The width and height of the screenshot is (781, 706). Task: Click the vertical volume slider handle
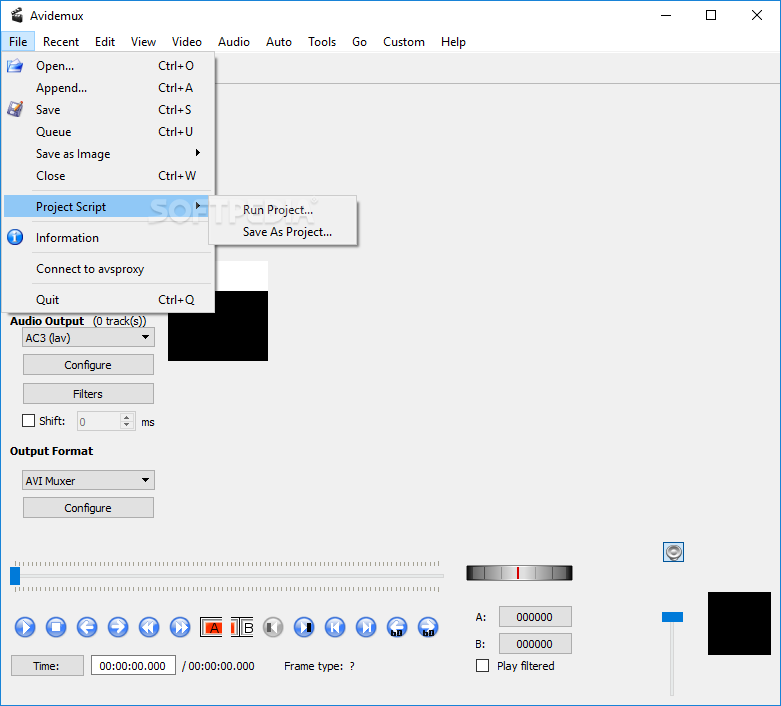click(672, 617)
